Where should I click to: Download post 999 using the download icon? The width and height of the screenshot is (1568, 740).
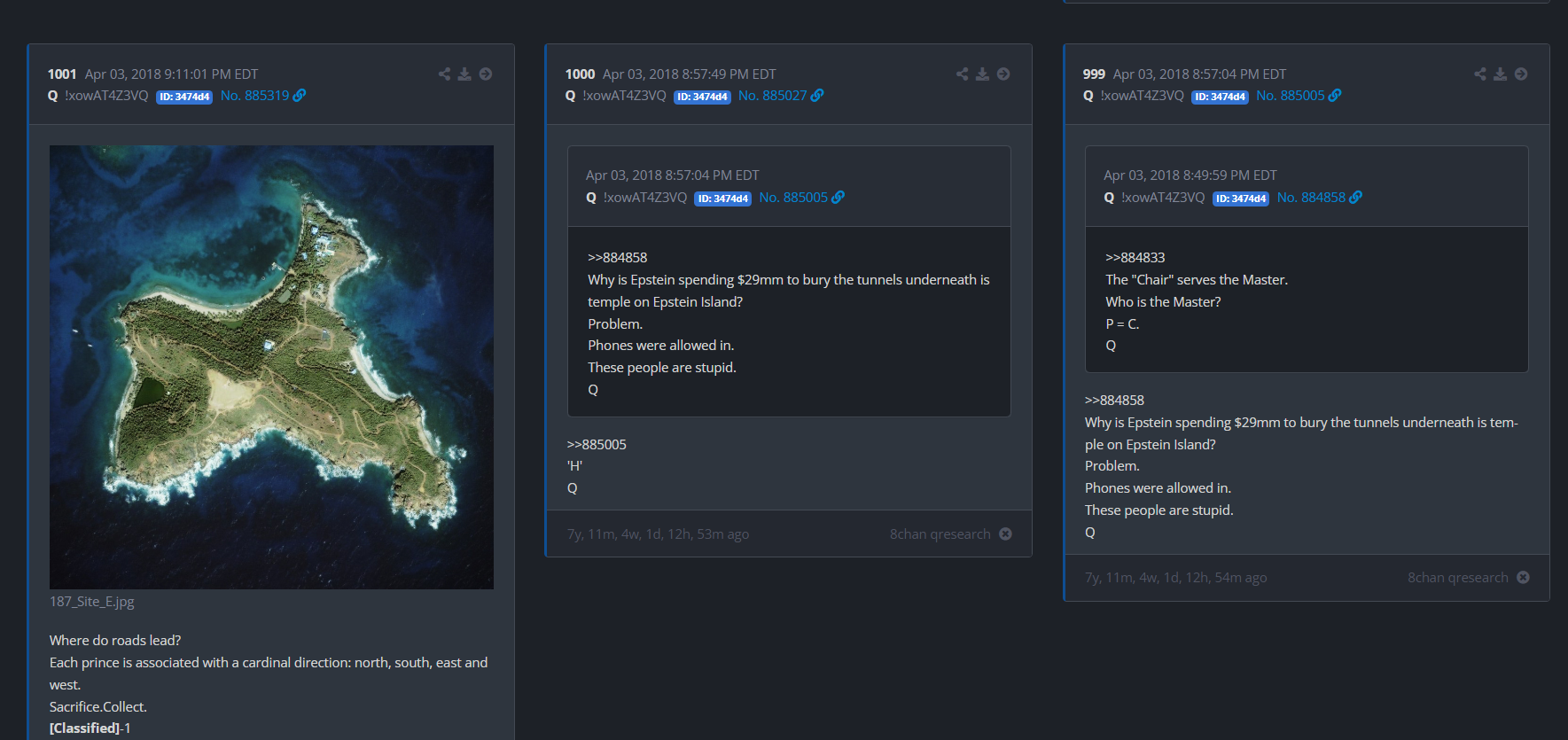click(x=1500, y=74)
